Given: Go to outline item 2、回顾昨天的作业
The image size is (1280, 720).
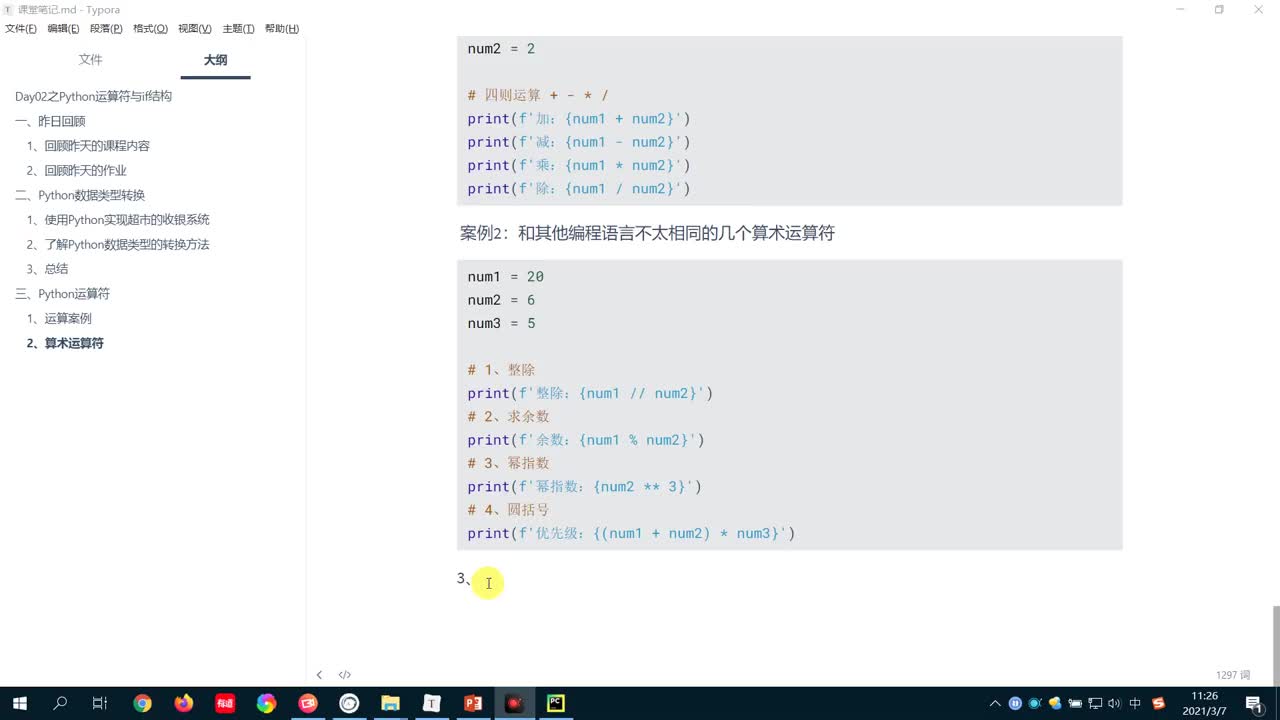Looking at the screenshot, I should [77, 170].
